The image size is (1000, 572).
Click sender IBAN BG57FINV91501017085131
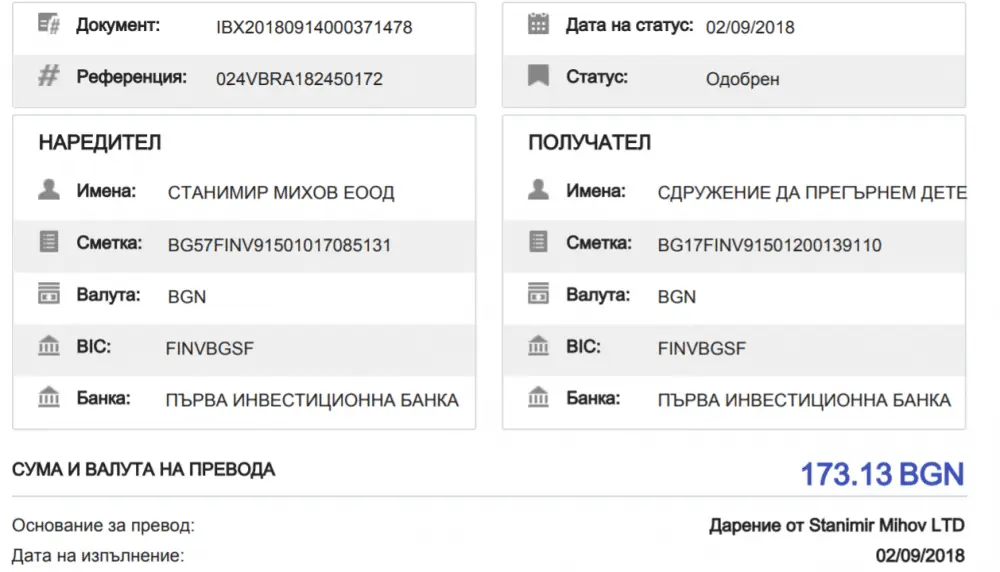[279, 245]
